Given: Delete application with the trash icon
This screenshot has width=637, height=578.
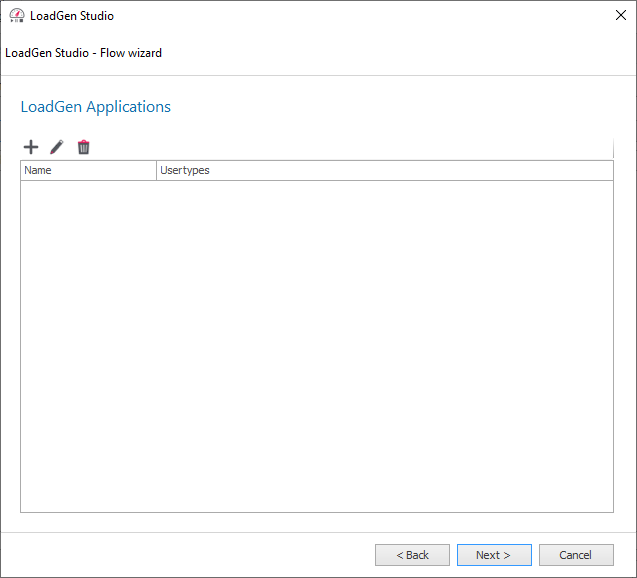Looking at the screenshot, I should coord(83,147).
